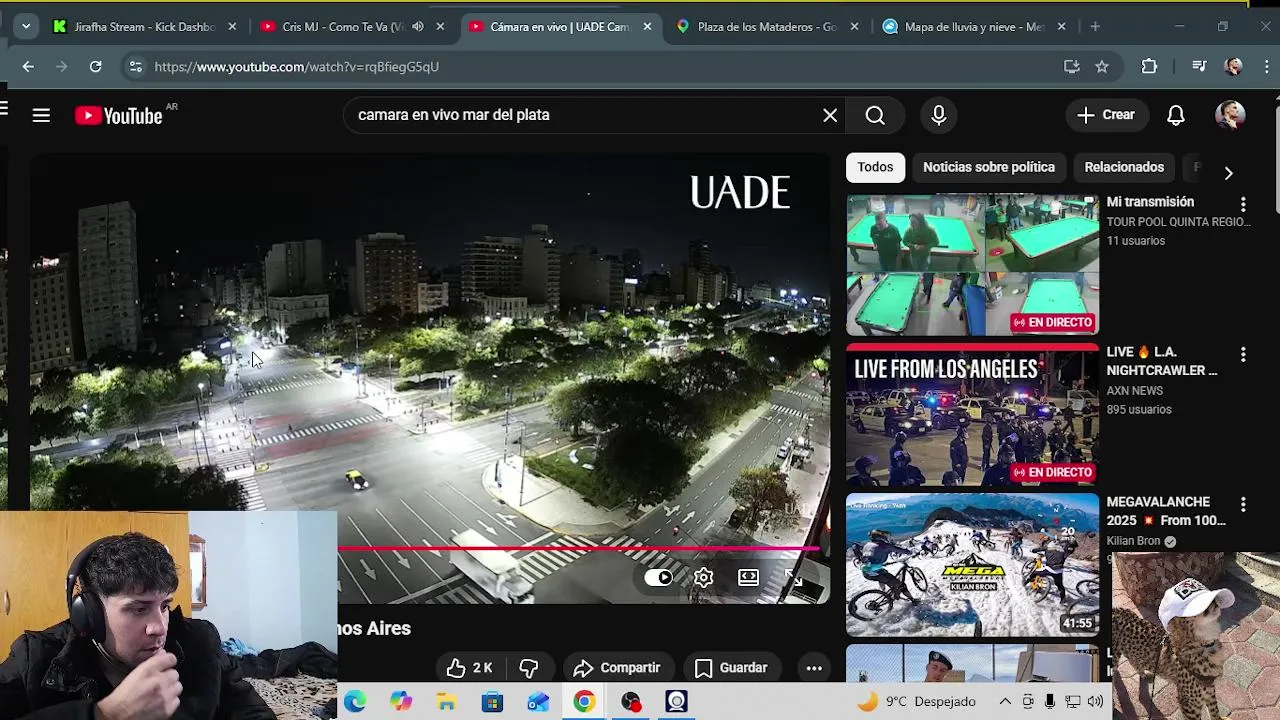Open the LIVE L.A. NIGHTCRAWLER title
Screen dimensions: 1280x720
pyautogui.click(x=1162, y=361)
